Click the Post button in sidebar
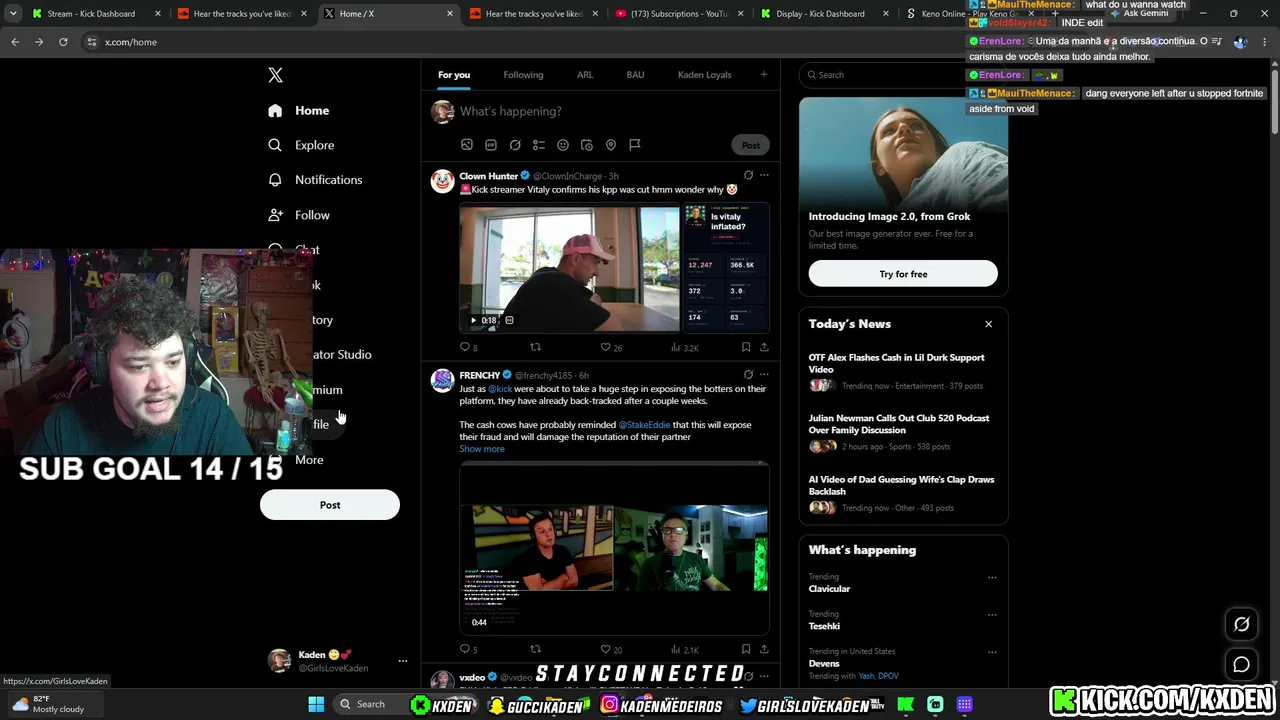This screenshot has width=1280, height=720. coord(330,505)
